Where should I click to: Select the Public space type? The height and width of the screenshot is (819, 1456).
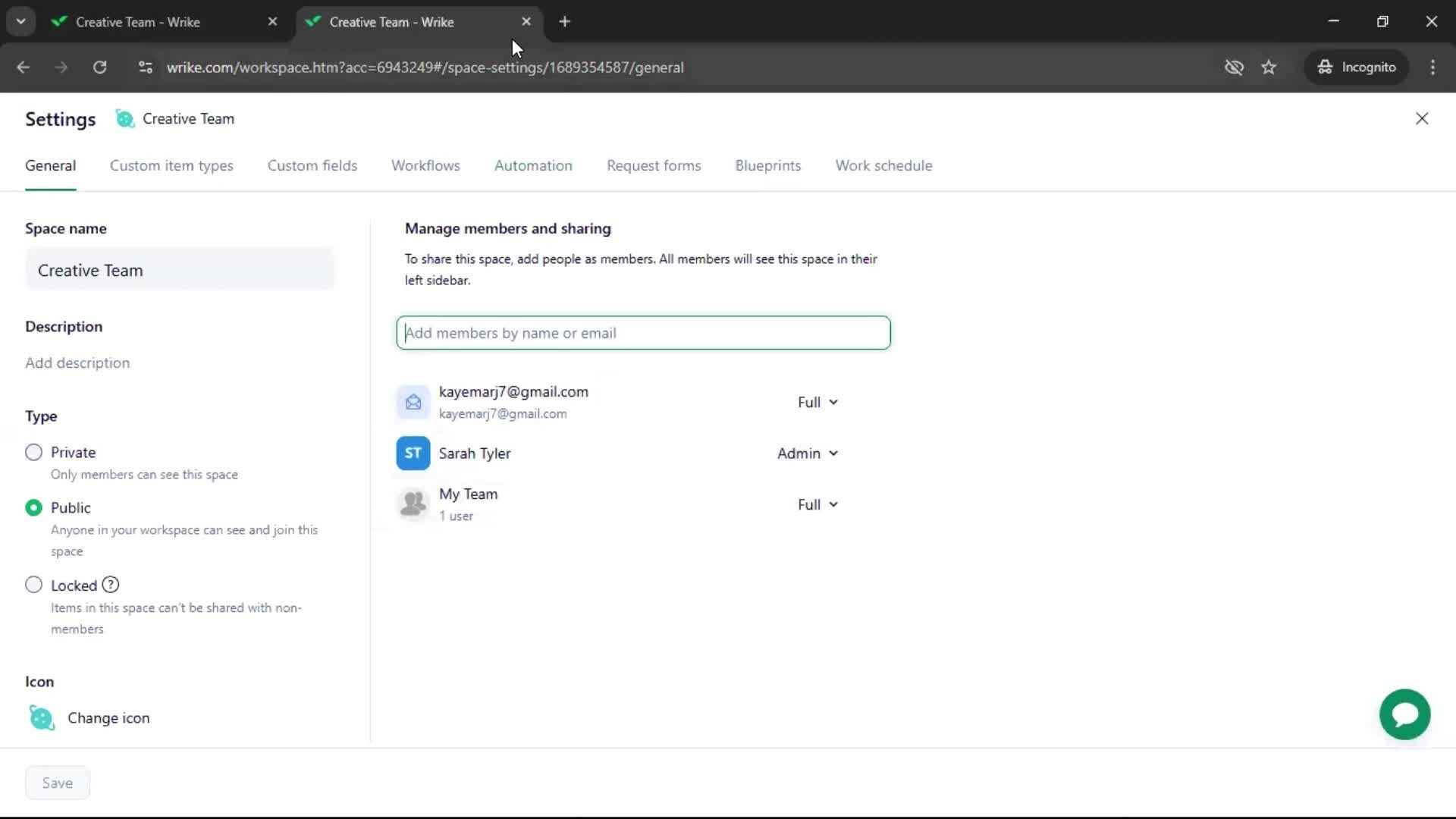point(33,508)
